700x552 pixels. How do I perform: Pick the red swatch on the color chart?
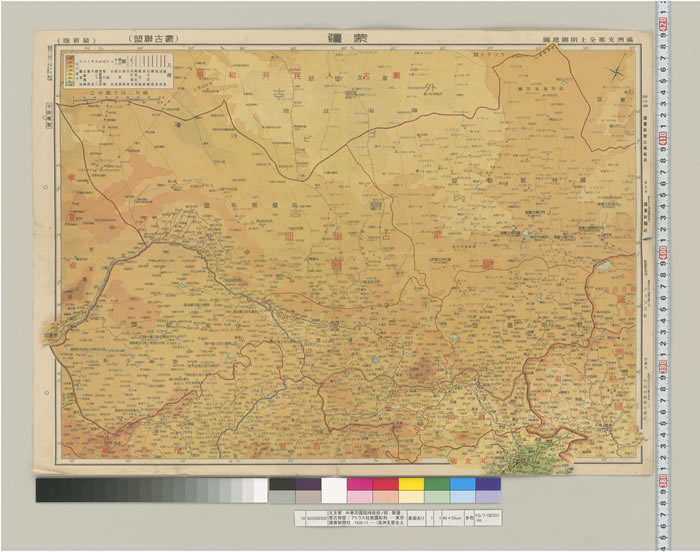(384, 484)
